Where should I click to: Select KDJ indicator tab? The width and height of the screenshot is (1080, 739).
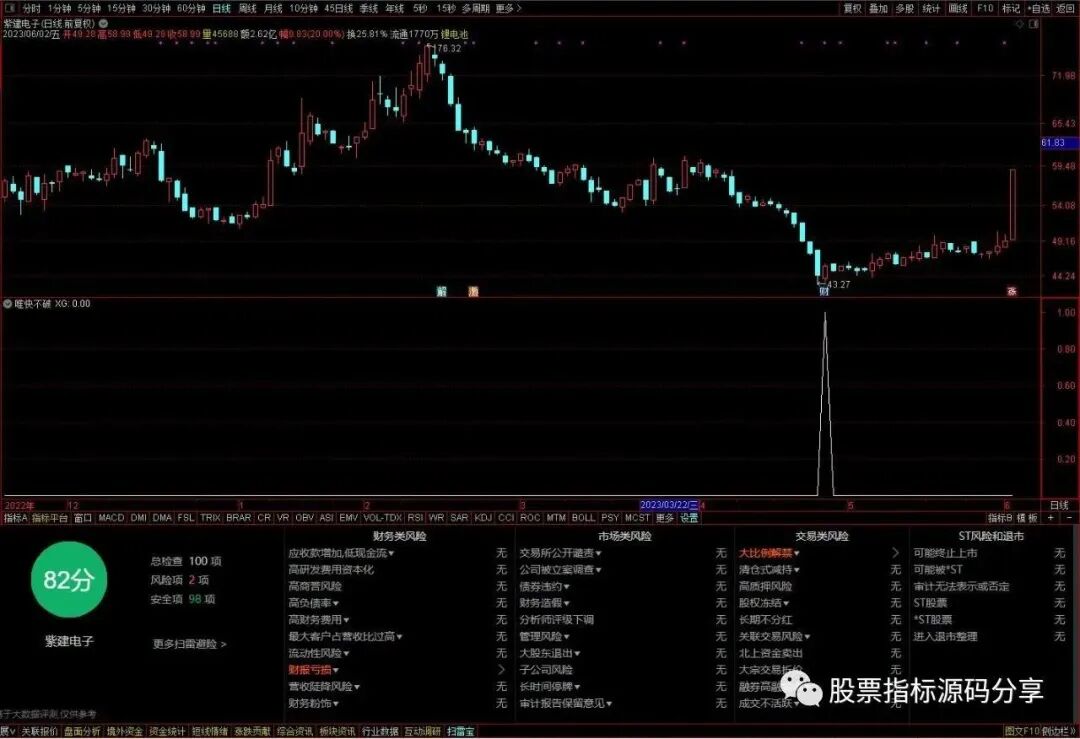[x=483, y=518]
